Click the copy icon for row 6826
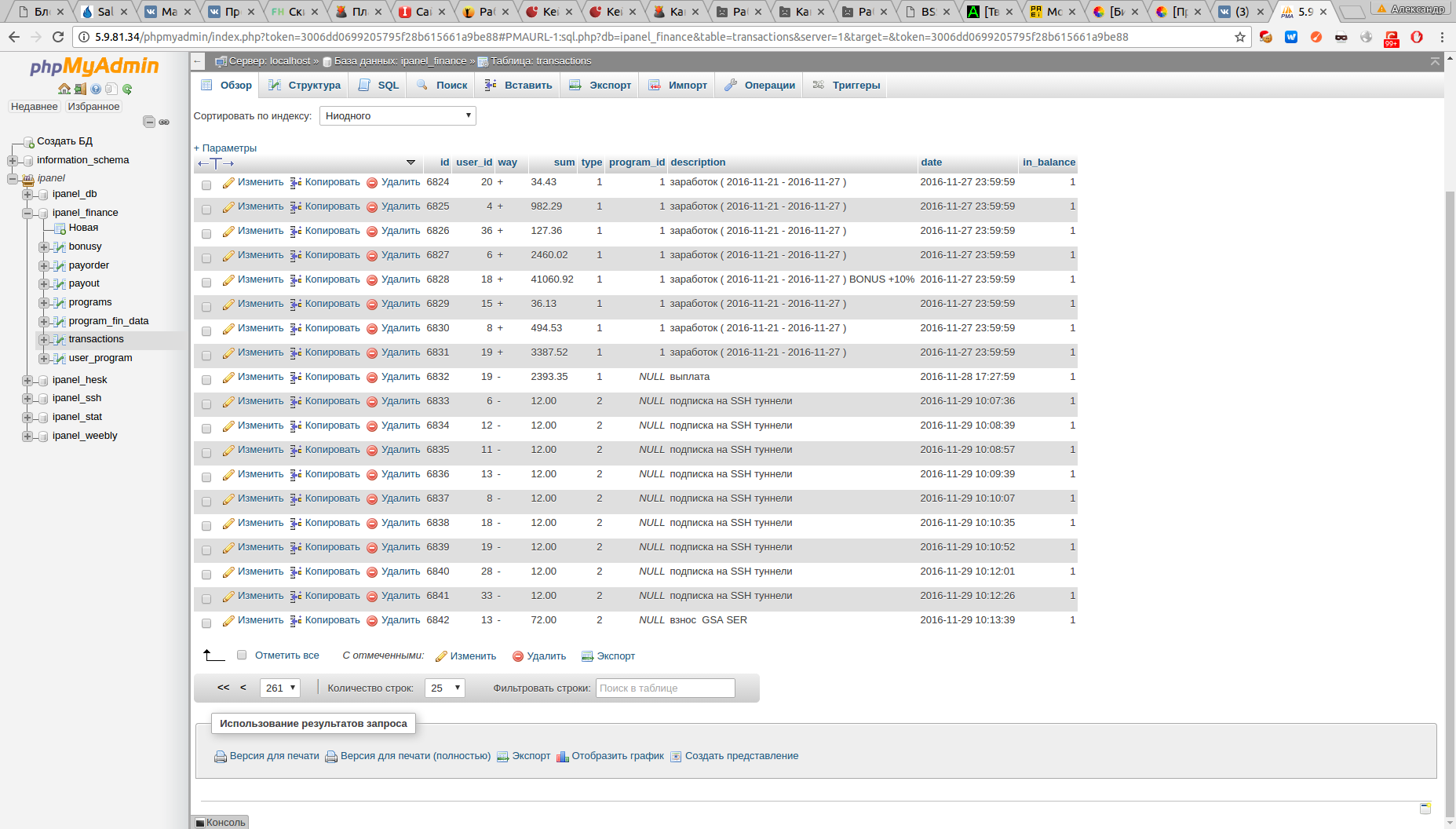1456x829 pixels. (x=296, y=232)
